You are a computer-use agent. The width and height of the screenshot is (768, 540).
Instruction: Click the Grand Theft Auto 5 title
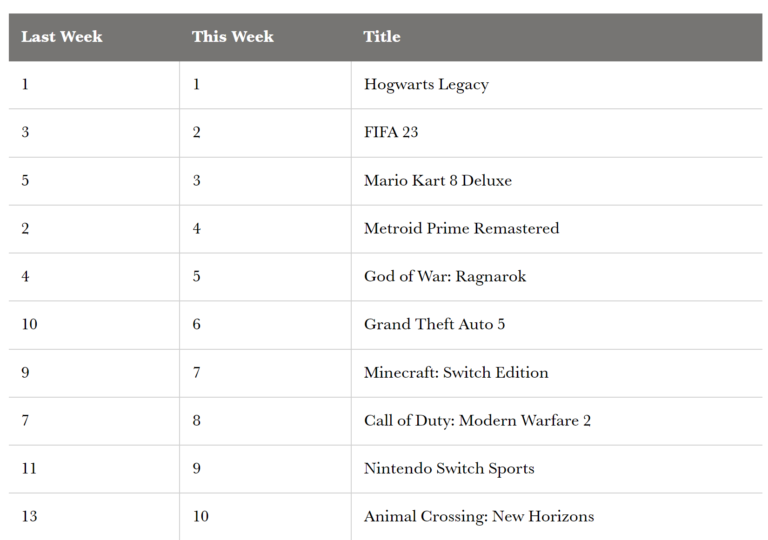point(434,324)
